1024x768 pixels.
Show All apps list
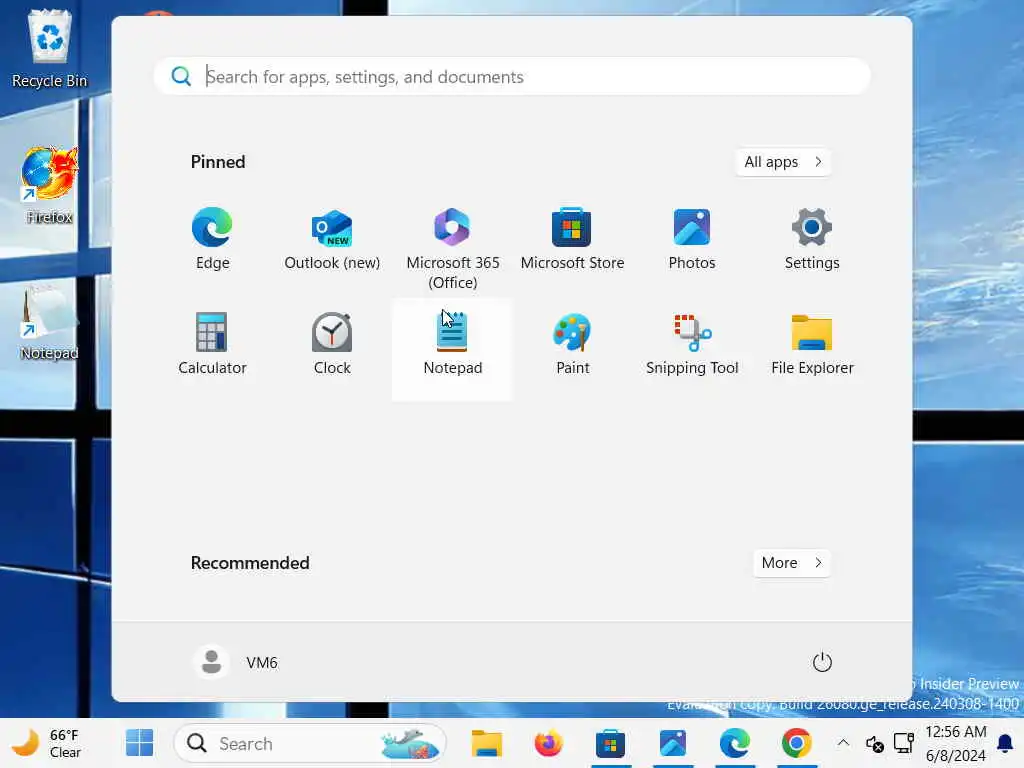(x=783, y=162)
